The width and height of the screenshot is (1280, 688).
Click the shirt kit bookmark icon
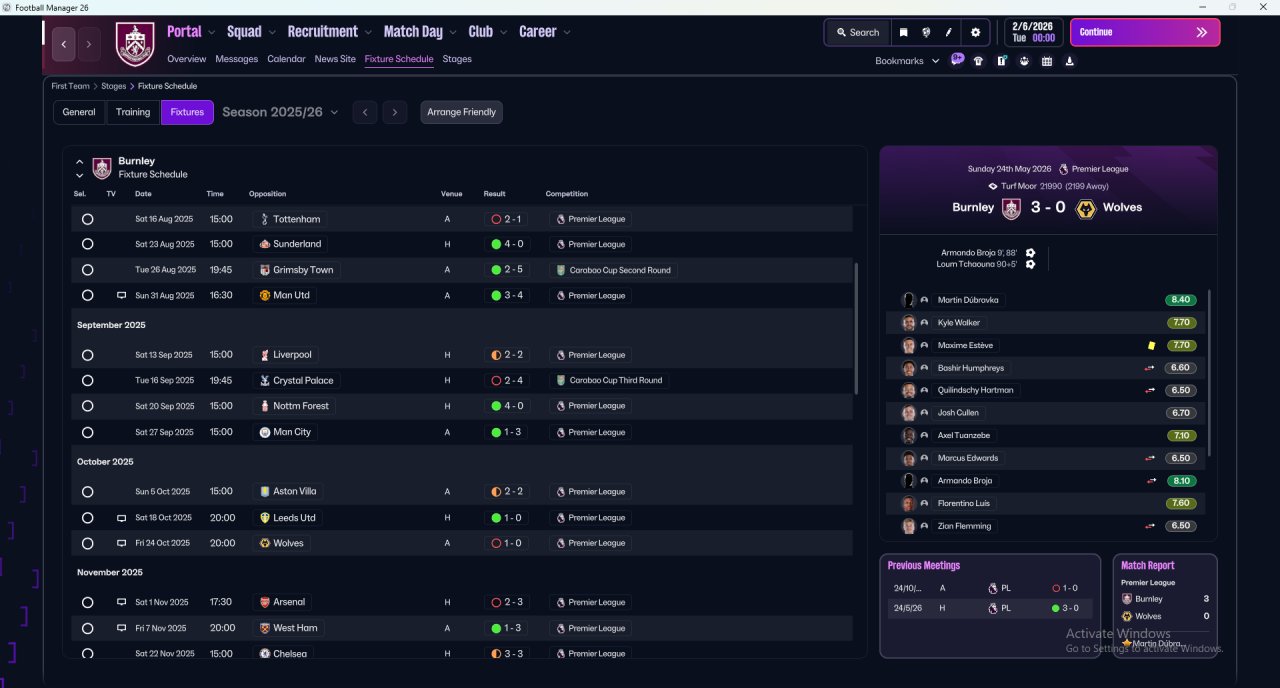point(978,61)
